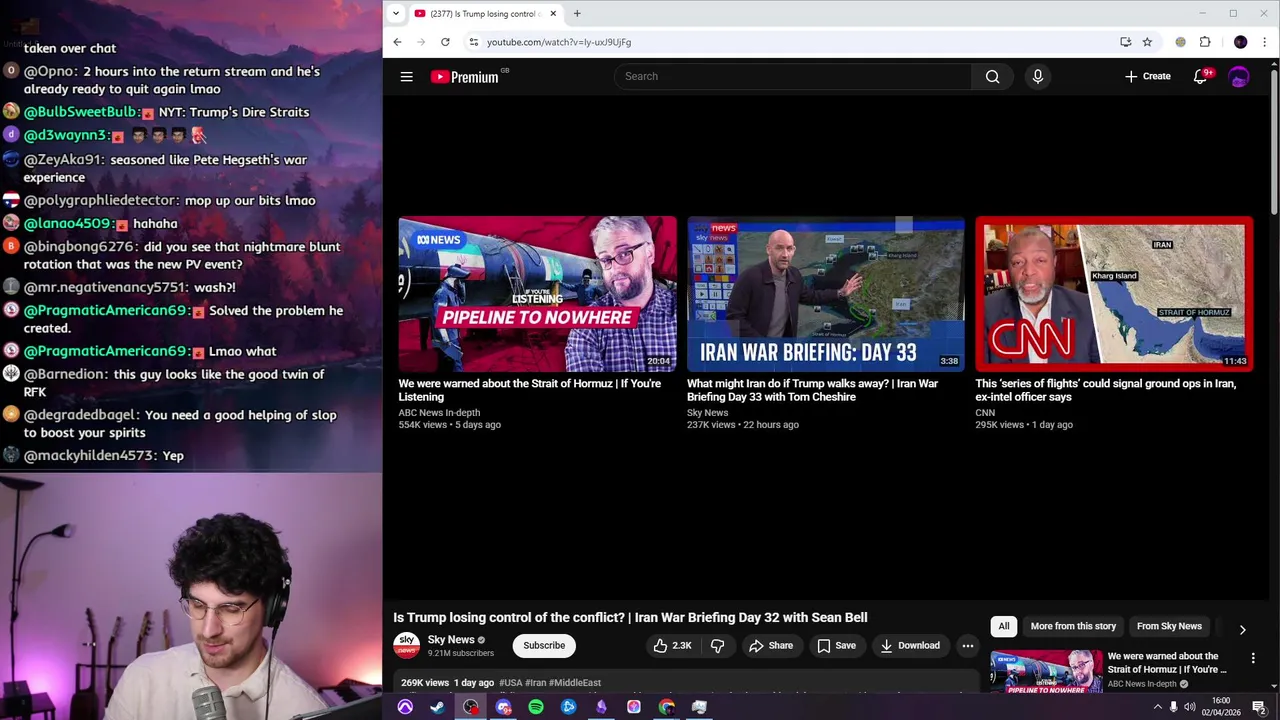The height and width of the screenshot is (720, 1280).
Task: Show hidden system tray icons
Action: [1158, 707]
